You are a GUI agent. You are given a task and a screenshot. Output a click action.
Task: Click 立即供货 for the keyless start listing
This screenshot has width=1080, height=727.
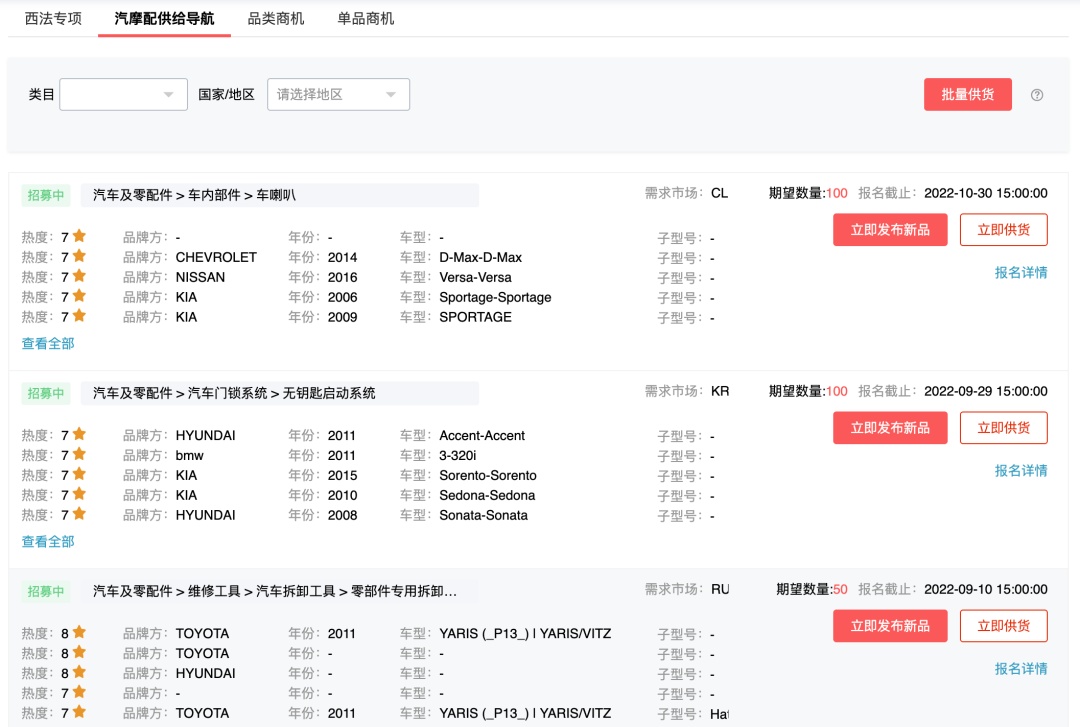point(1004,427)
